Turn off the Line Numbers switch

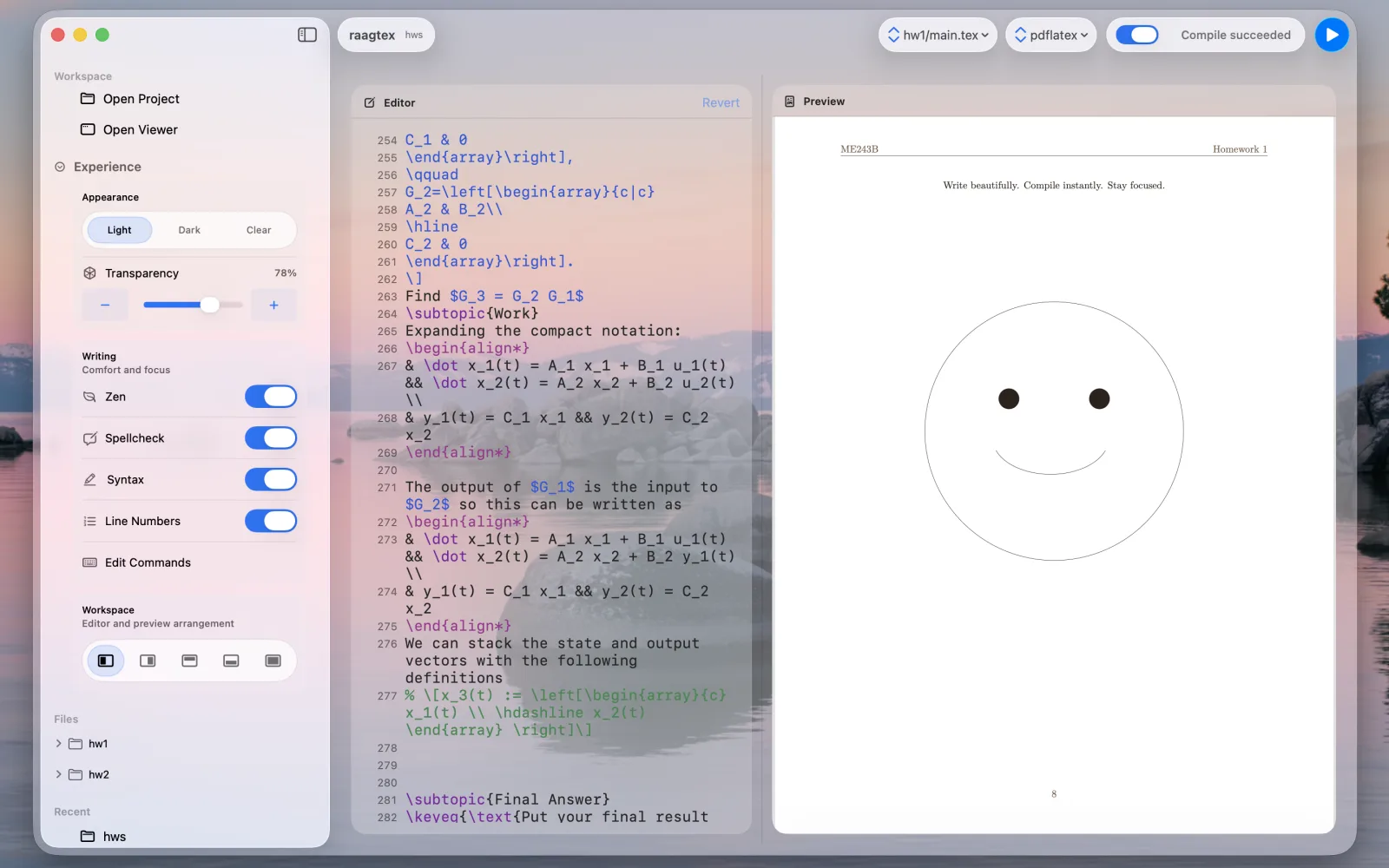(271, 521)
